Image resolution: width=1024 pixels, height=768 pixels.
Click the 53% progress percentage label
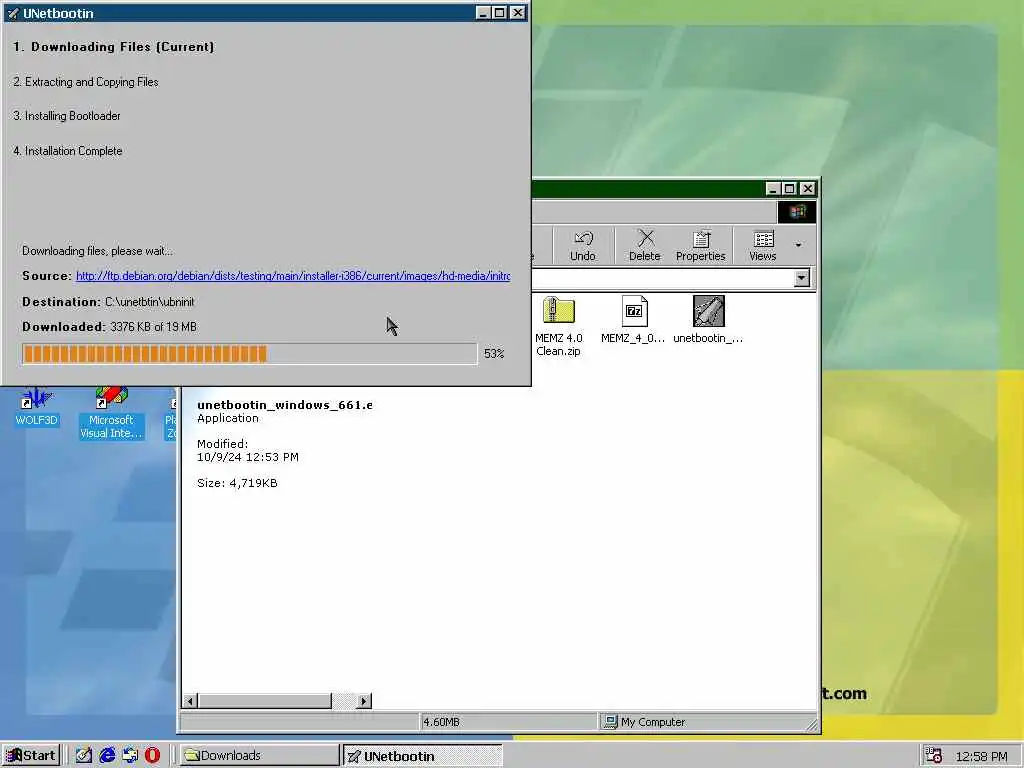[x=494, y=354]
